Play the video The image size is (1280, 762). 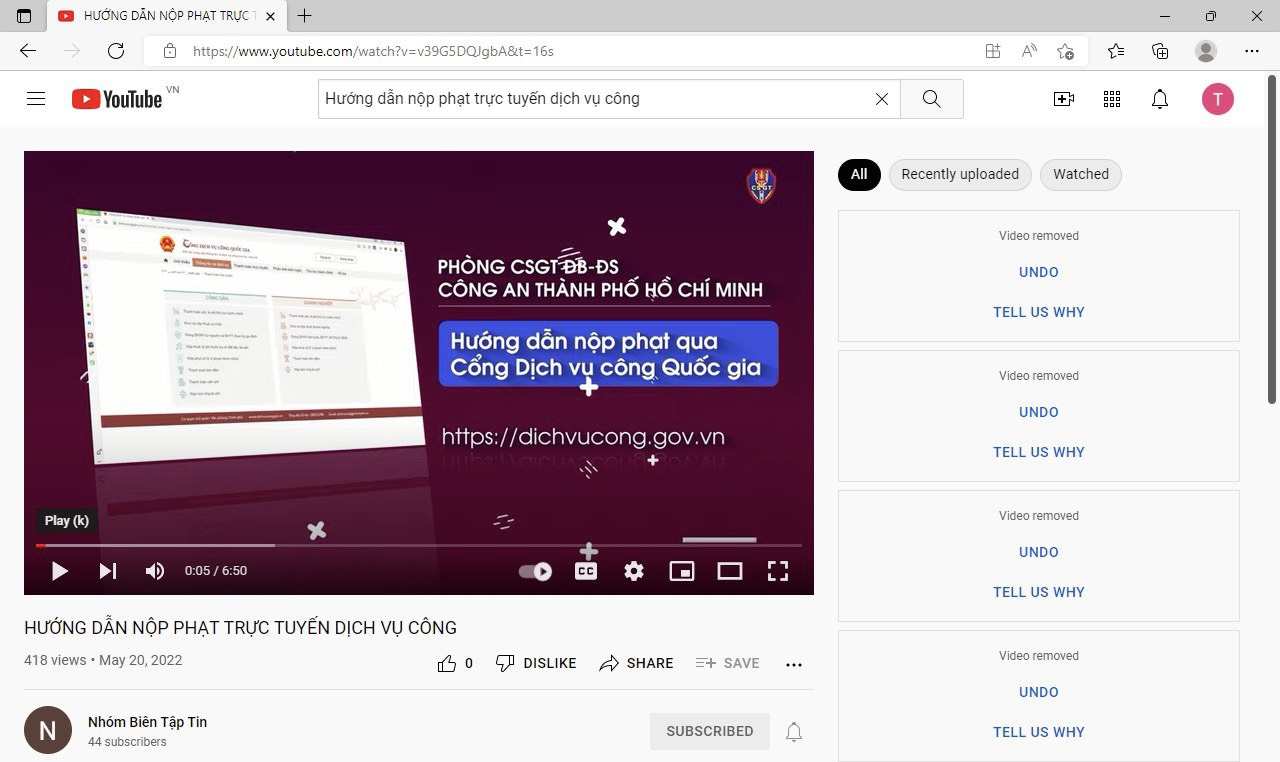(60, 571)
